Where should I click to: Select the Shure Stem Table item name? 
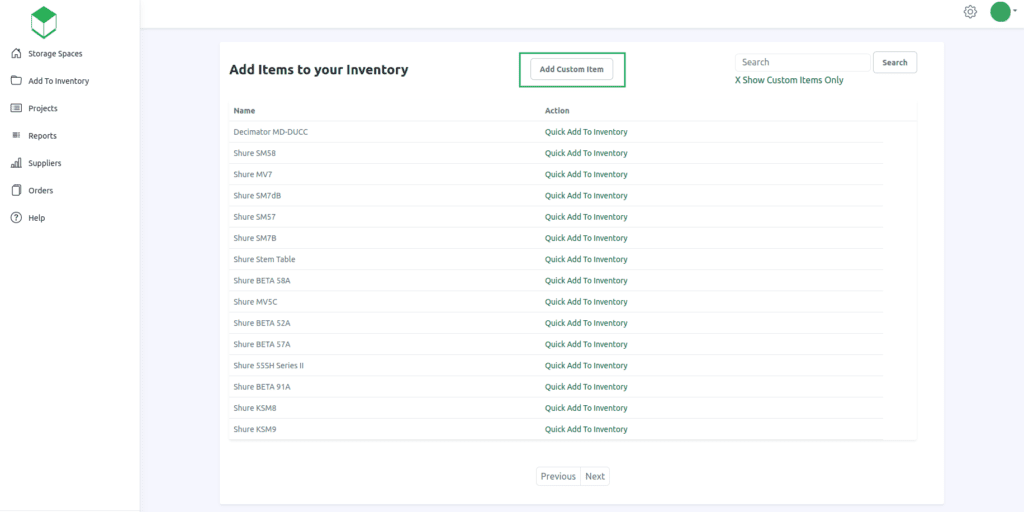click(264, 259)
